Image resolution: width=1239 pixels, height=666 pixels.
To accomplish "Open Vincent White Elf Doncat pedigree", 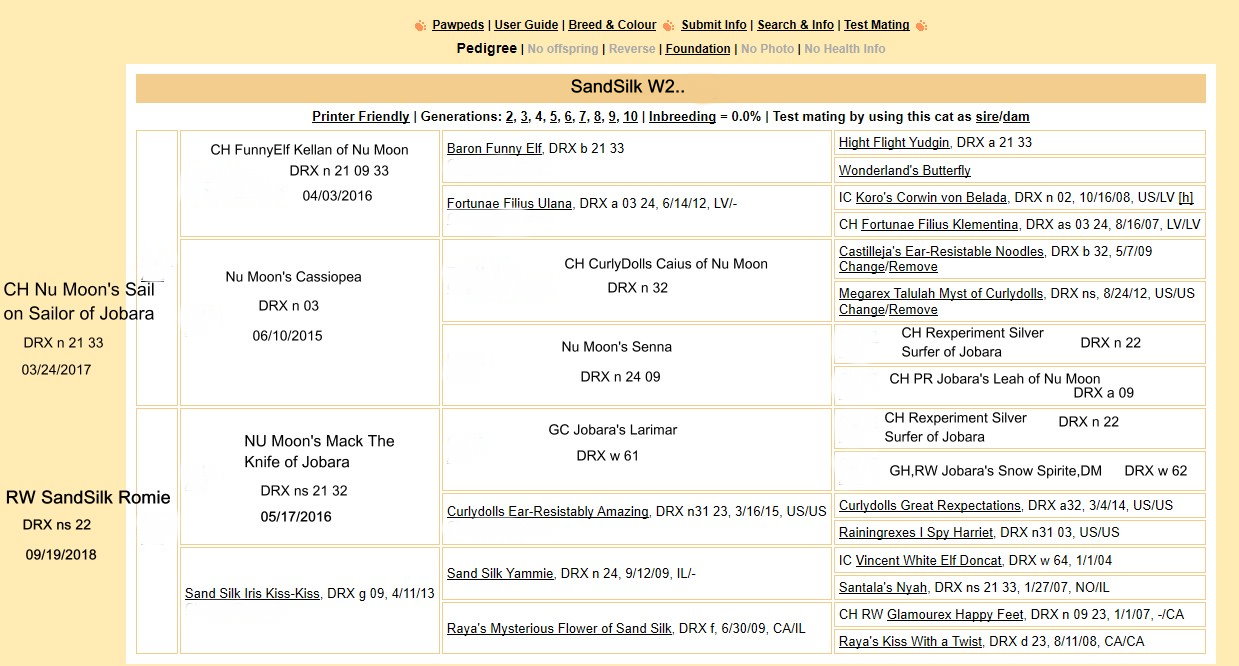I will tap(929, 560).
